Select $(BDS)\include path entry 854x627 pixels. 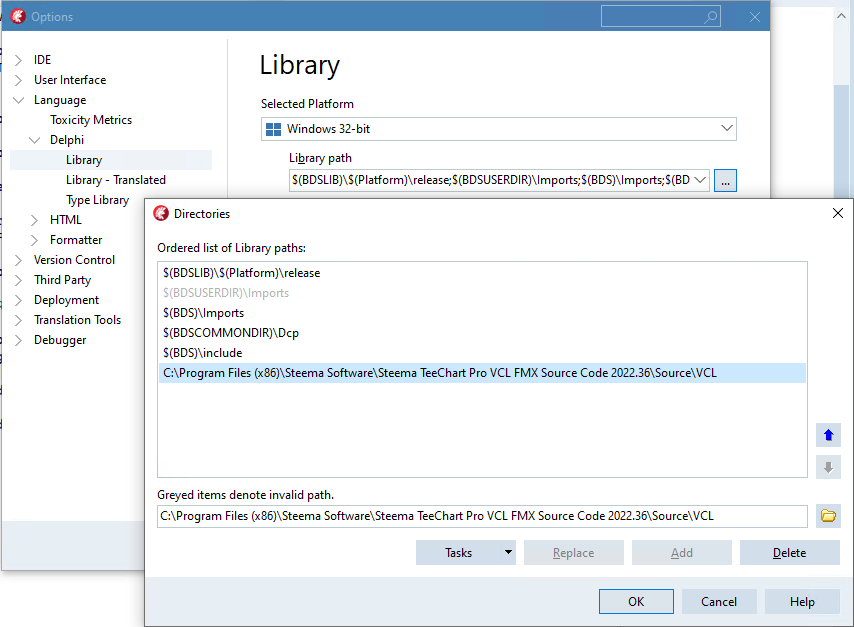pyautogui.click(x=482, y=353)
